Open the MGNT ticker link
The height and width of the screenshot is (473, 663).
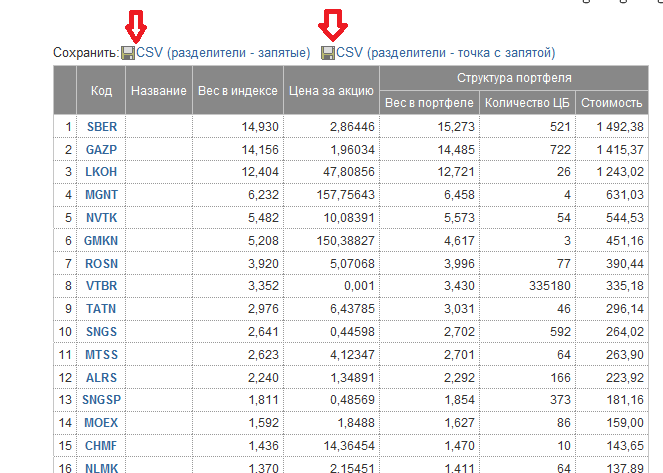tap(101, 194)
